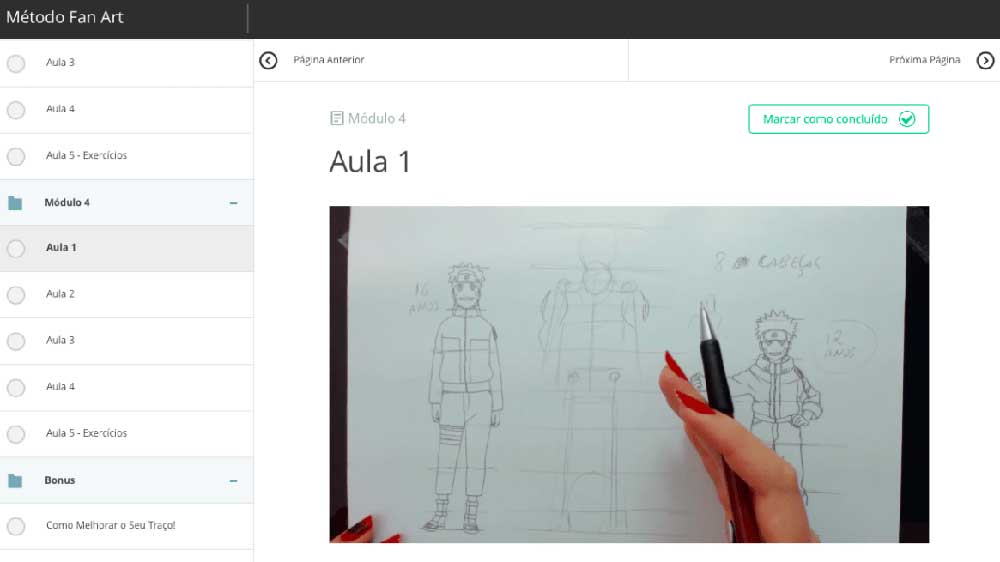Toggle completion circle for Módulo 4 Aula 4
1000x562 pixels.
[x=16, y=388]
